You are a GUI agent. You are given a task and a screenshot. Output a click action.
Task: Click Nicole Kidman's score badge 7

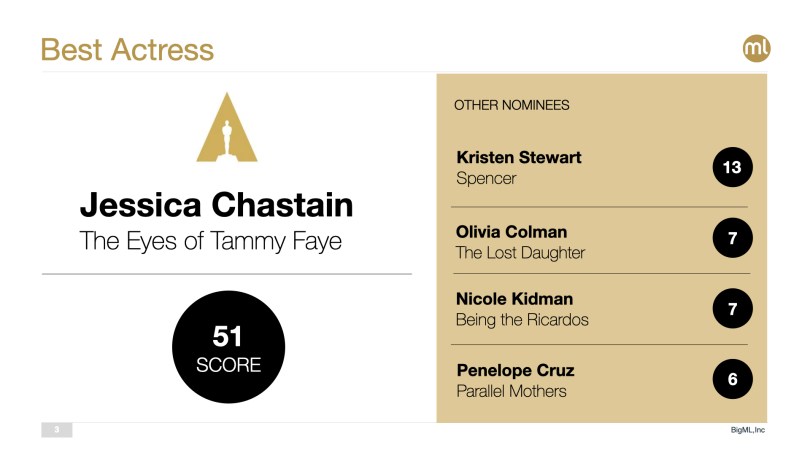coord(731,309)
